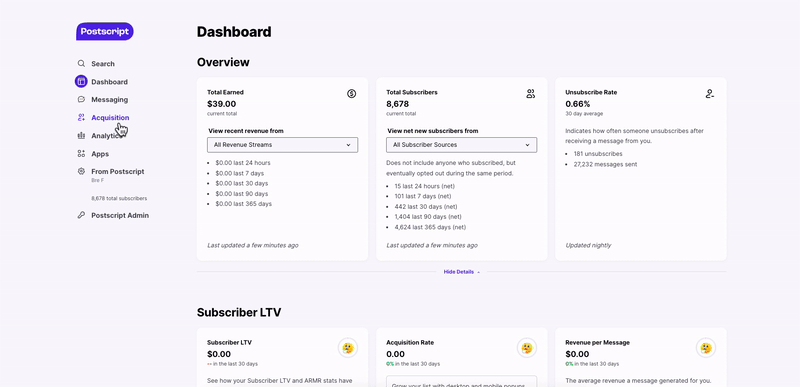Click the Apps grid icon
This screenshot has width=800, height=387.
[81, 153]
